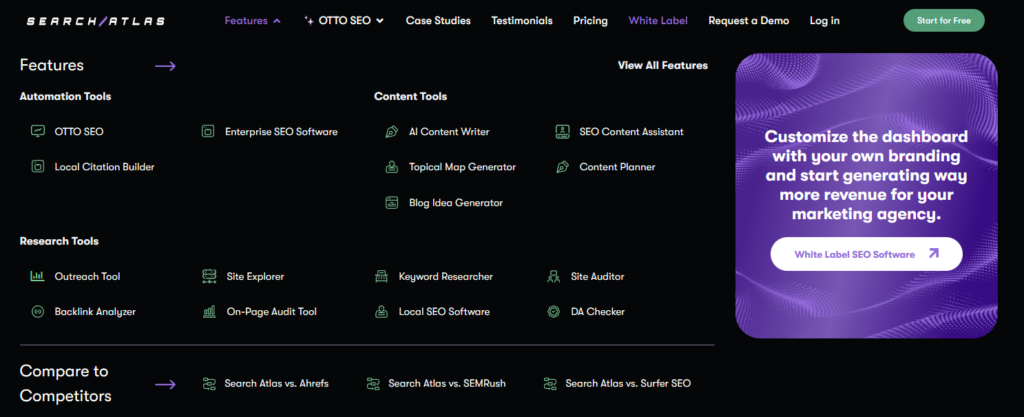Click the Automation Tools heading
This screenshot has width=1024, height=417.
click(65, 96)
